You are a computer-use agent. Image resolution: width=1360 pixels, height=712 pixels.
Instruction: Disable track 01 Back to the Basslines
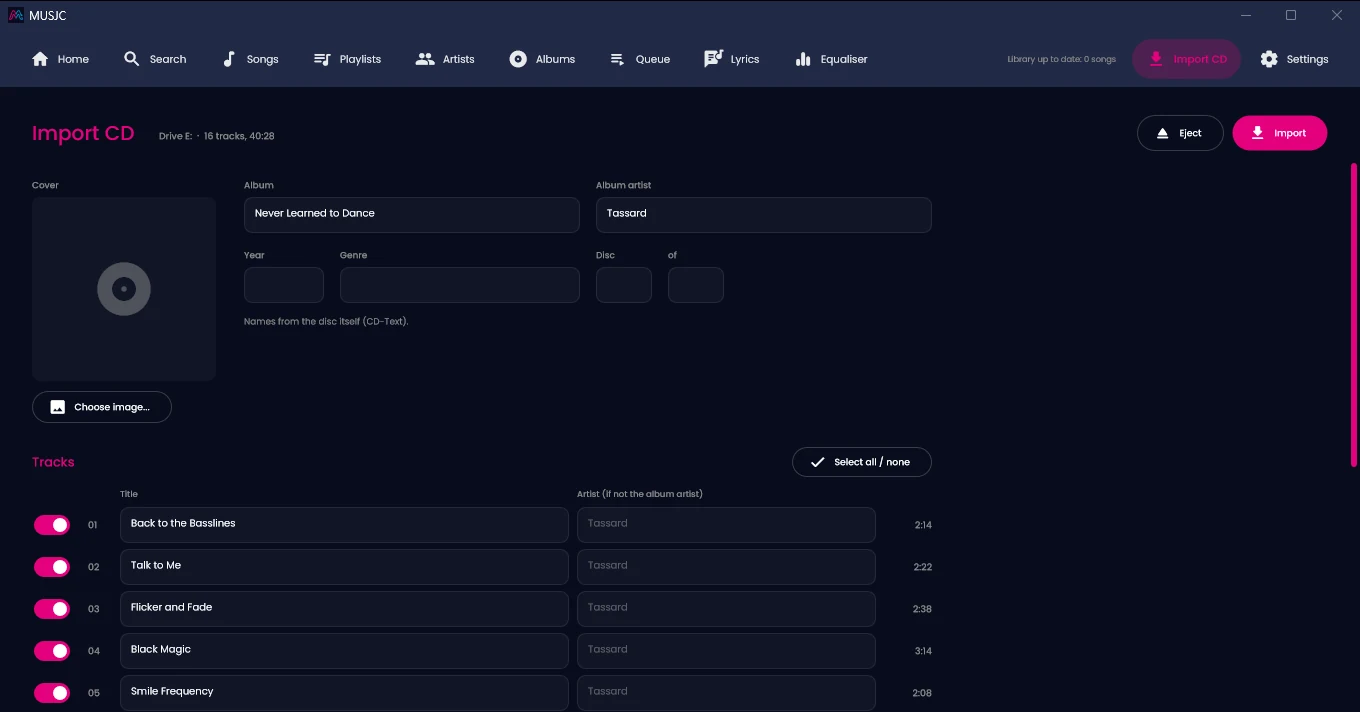(x=52, y=525)
